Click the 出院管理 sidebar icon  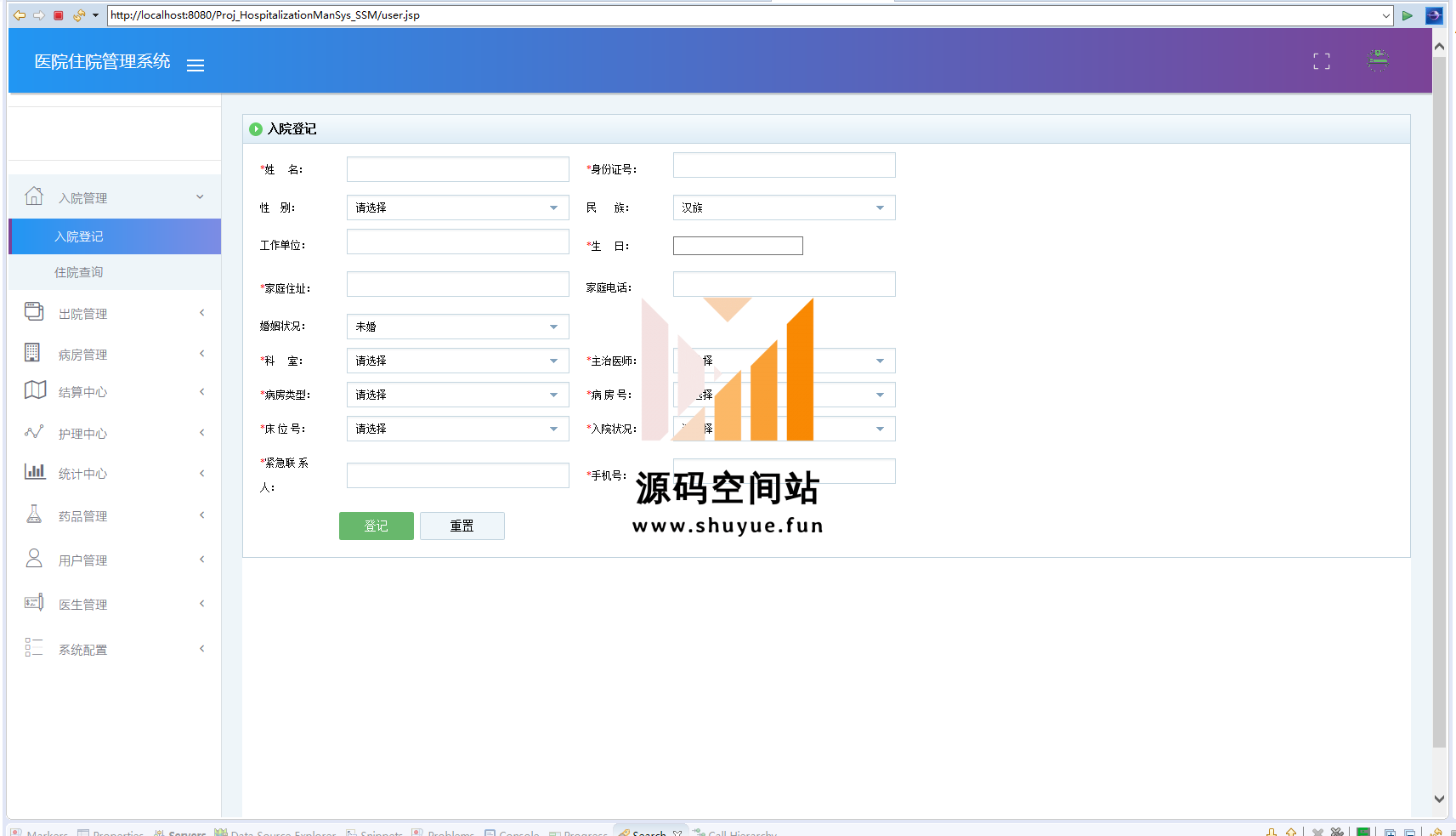(x=34, y=312)
